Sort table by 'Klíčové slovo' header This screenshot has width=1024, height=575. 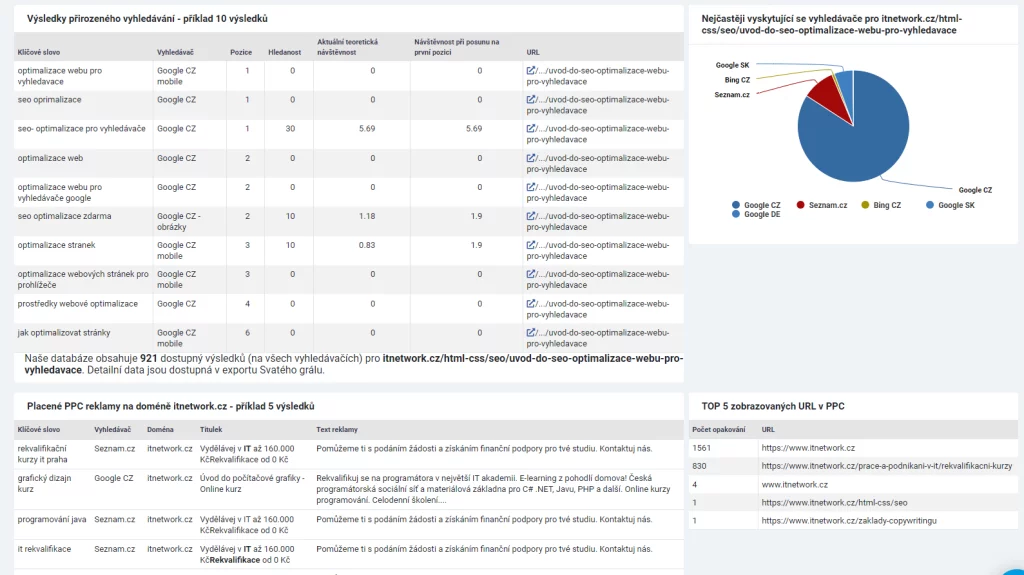39,52
